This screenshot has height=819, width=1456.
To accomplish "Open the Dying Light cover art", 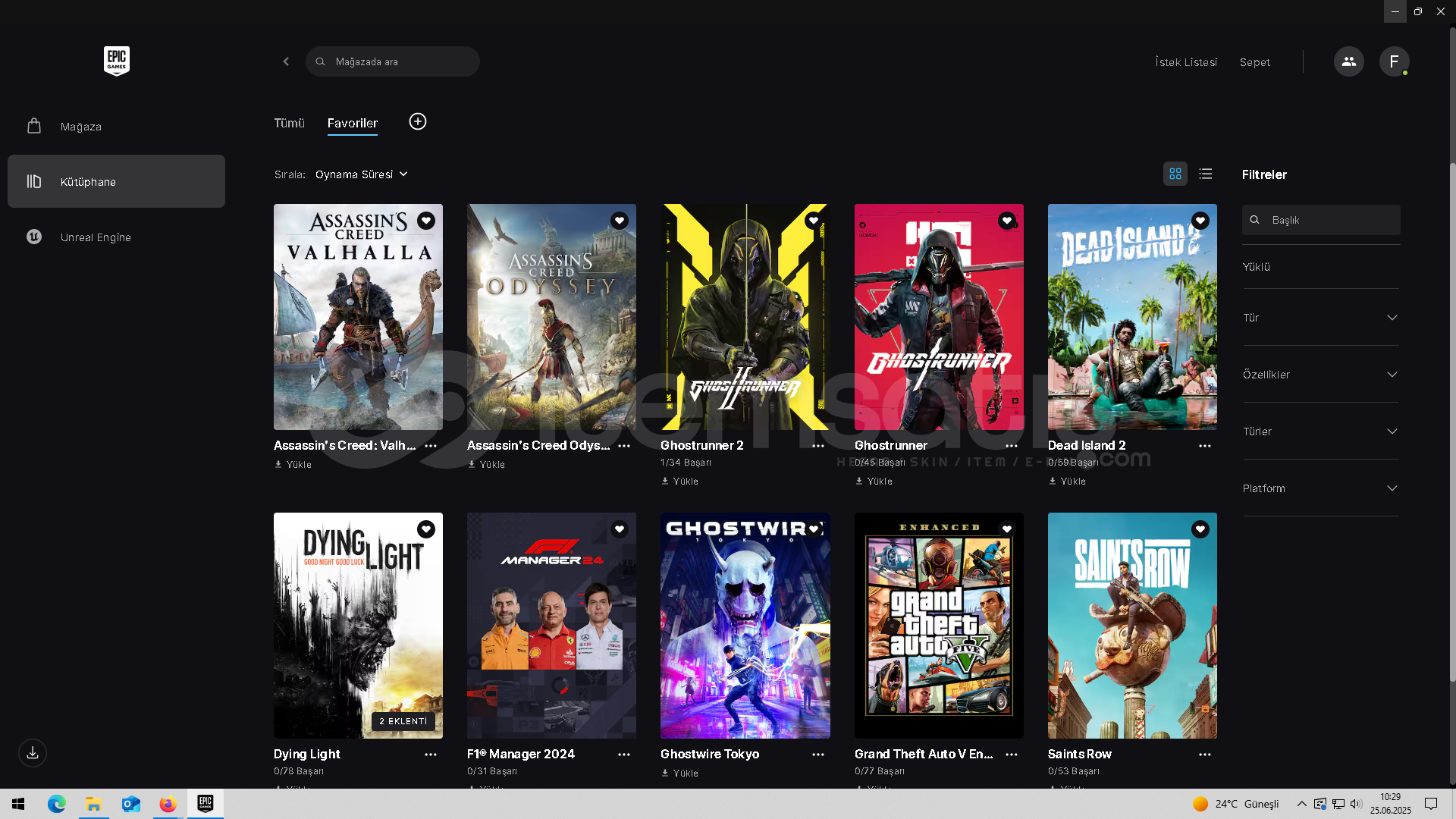I will click(358, 626).
